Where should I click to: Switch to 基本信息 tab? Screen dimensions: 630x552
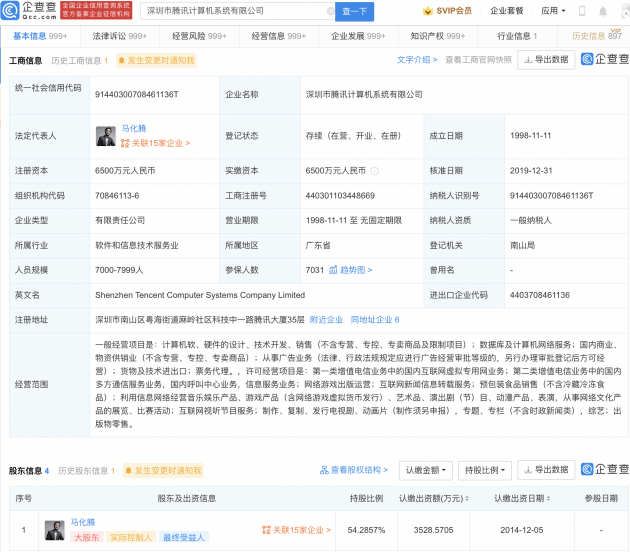pyautogui.click(x=40, y=36)
